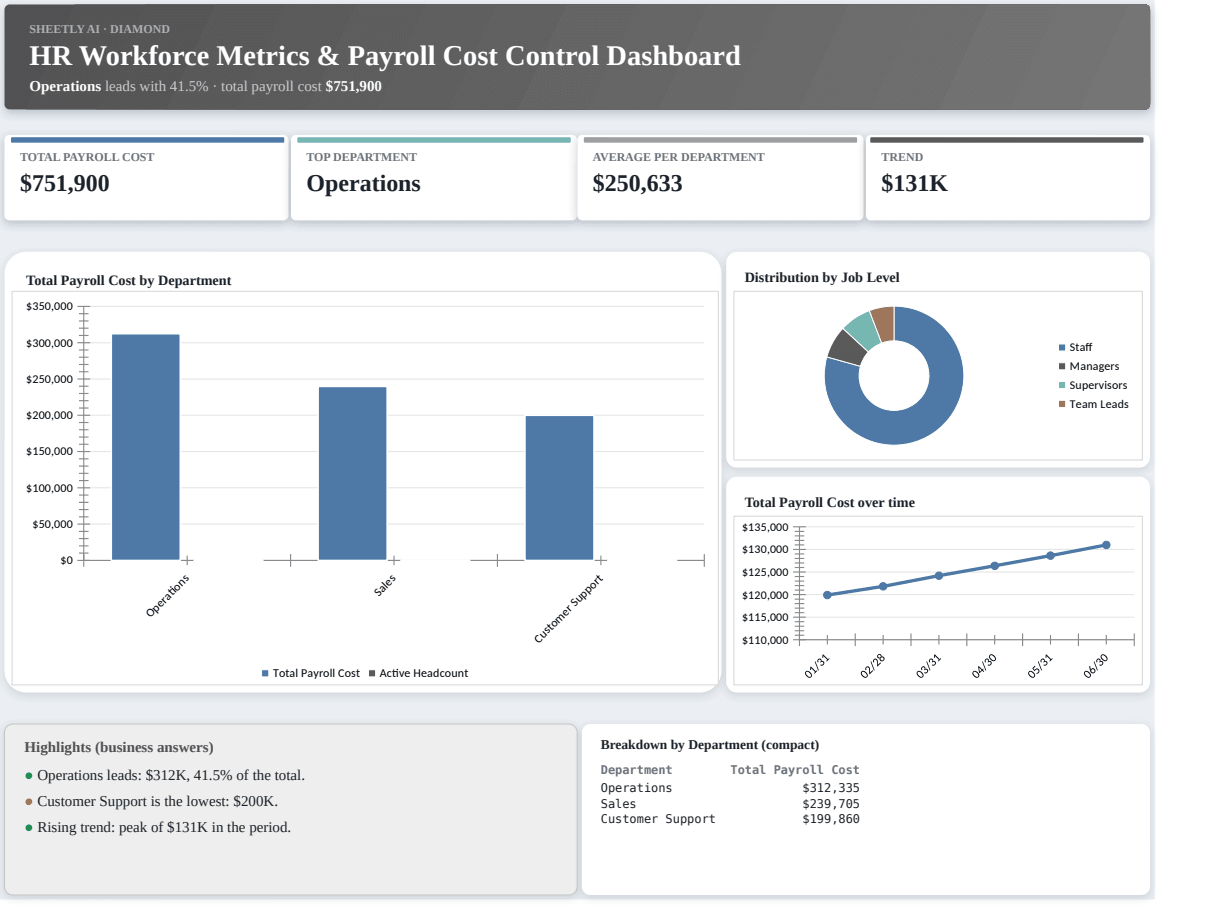The height and width of the screenshot is (922, 1227).
Task: Select the Team Leads legend color swatch
Action: click(1062, 404)
